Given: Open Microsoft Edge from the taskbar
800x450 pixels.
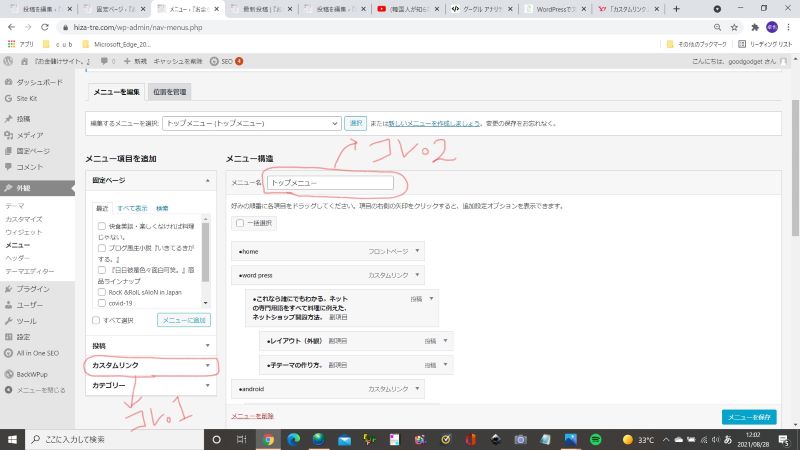Looking at the screenshot, I should click(293, 439).
